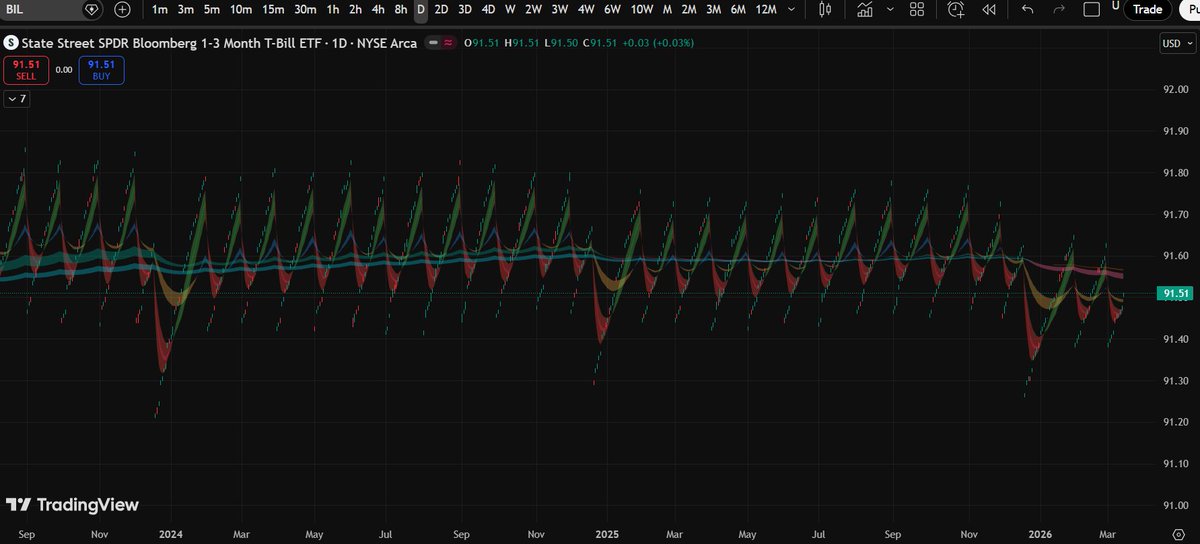Select the 10W interval

[x=642, y=9]
